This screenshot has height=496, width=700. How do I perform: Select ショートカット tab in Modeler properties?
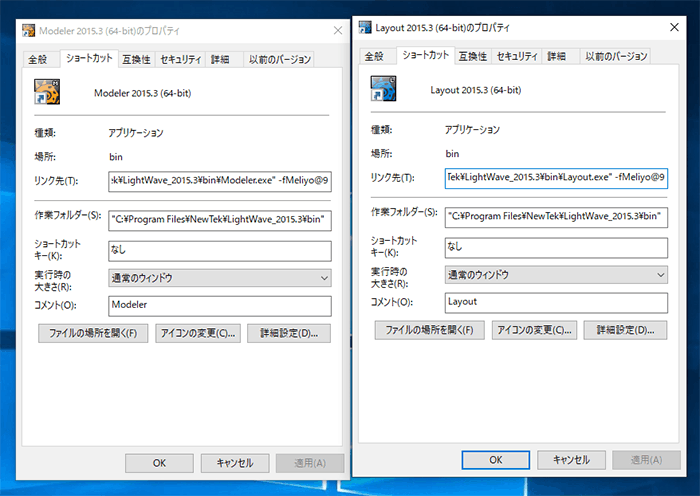[x=89, y=58]
